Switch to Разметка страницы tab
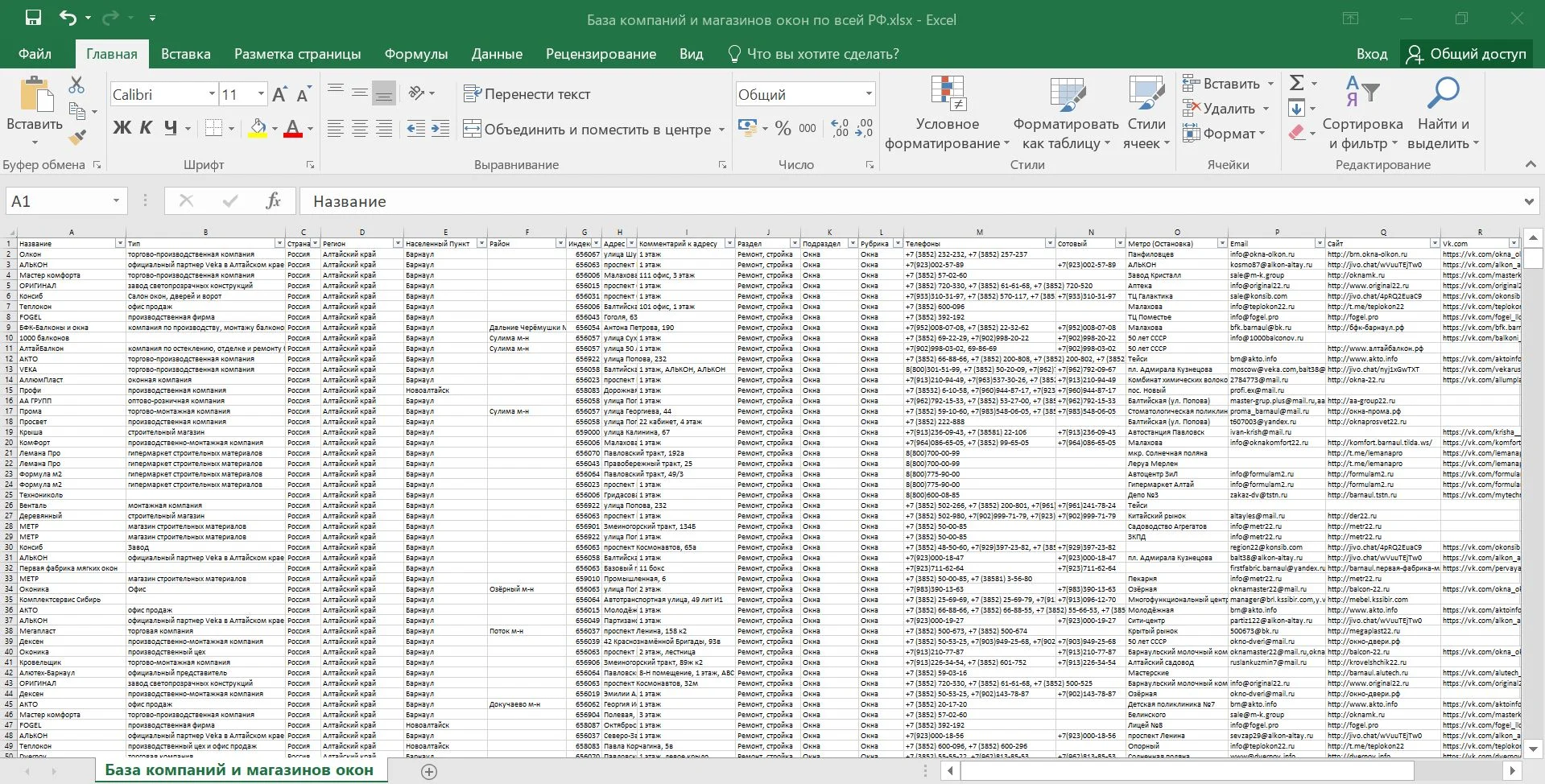1545x784 pixels. (x=298, y=54)
